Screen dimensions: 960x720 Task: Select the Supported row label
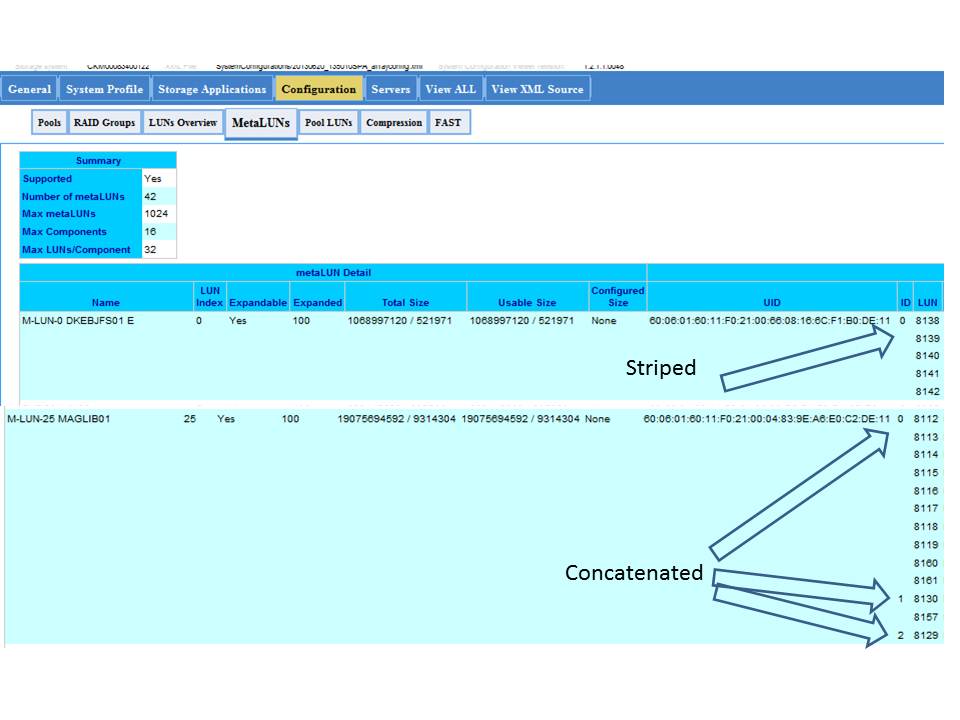(47, 179)
